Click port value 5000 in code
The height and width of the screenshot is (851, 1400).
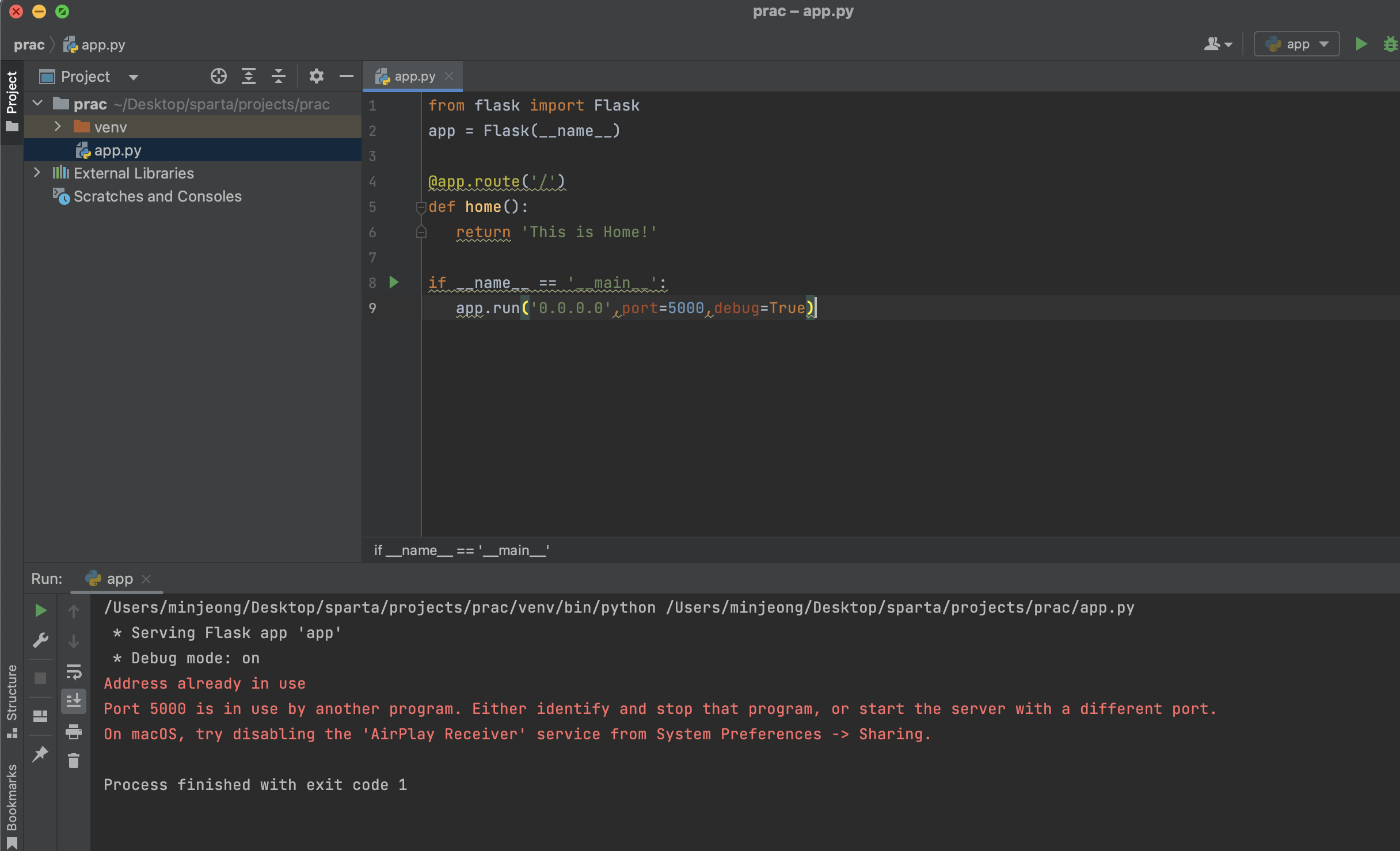pos(686,308)
